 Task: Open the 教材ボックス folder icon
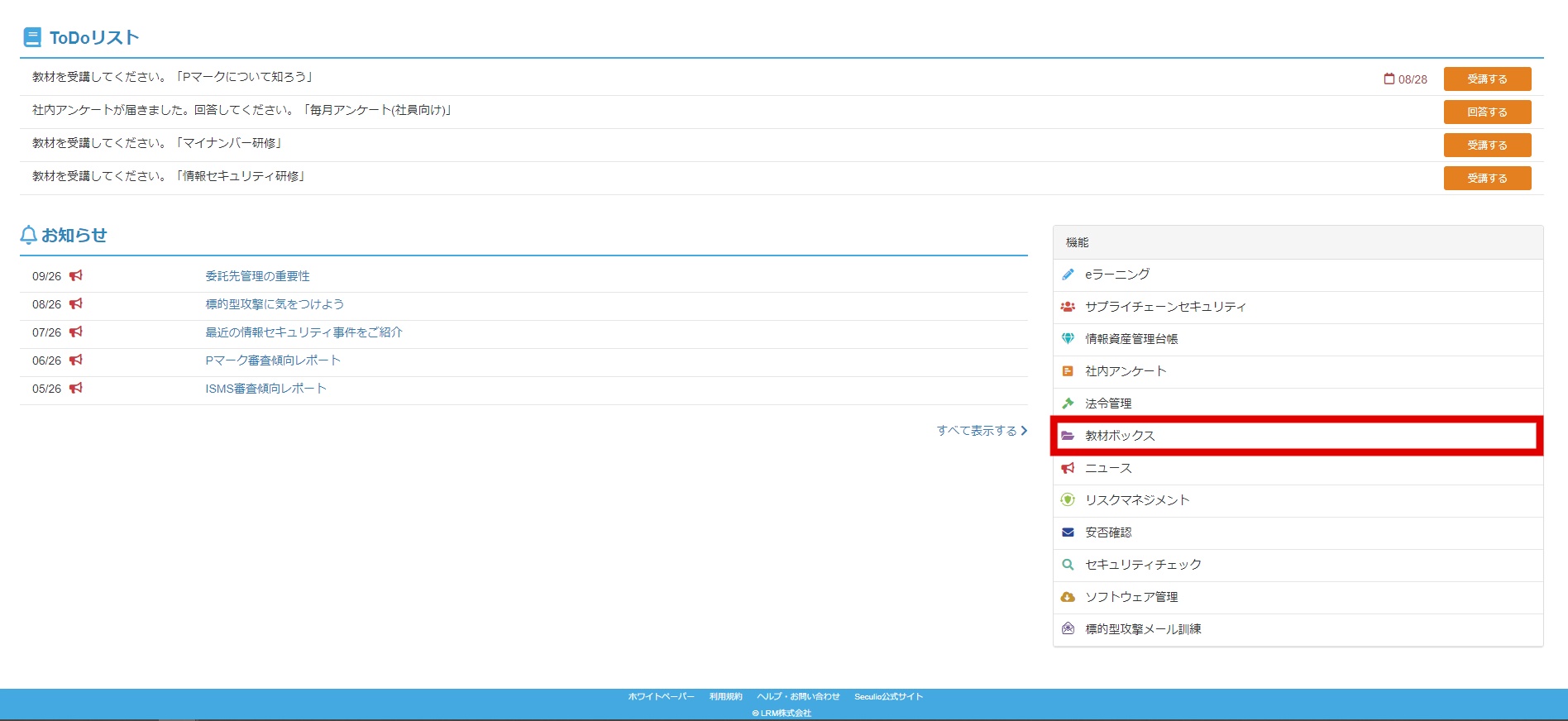[1068, 436]
